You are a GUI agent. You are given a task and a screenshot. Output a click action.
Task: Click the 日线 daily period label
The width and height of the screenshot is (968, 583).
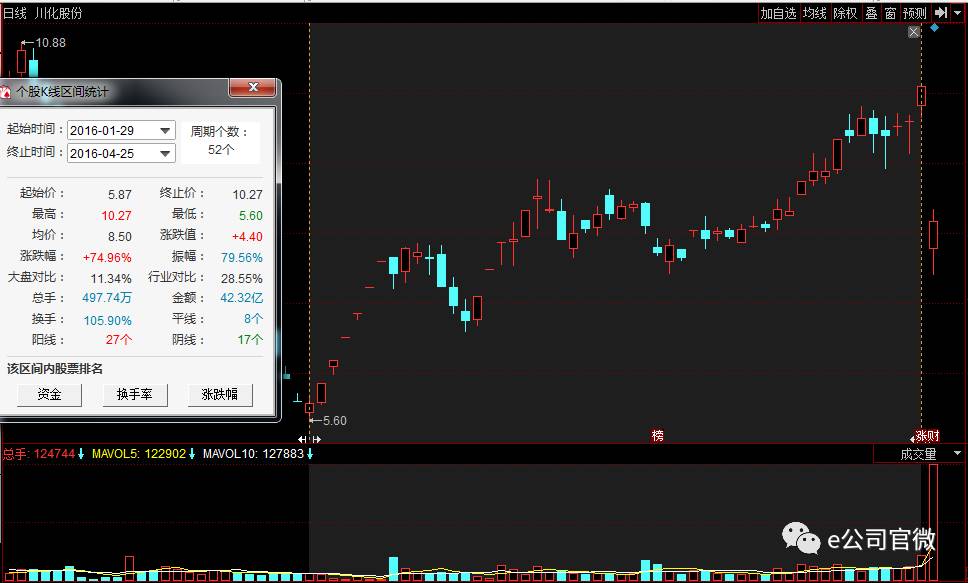[14, 13]
